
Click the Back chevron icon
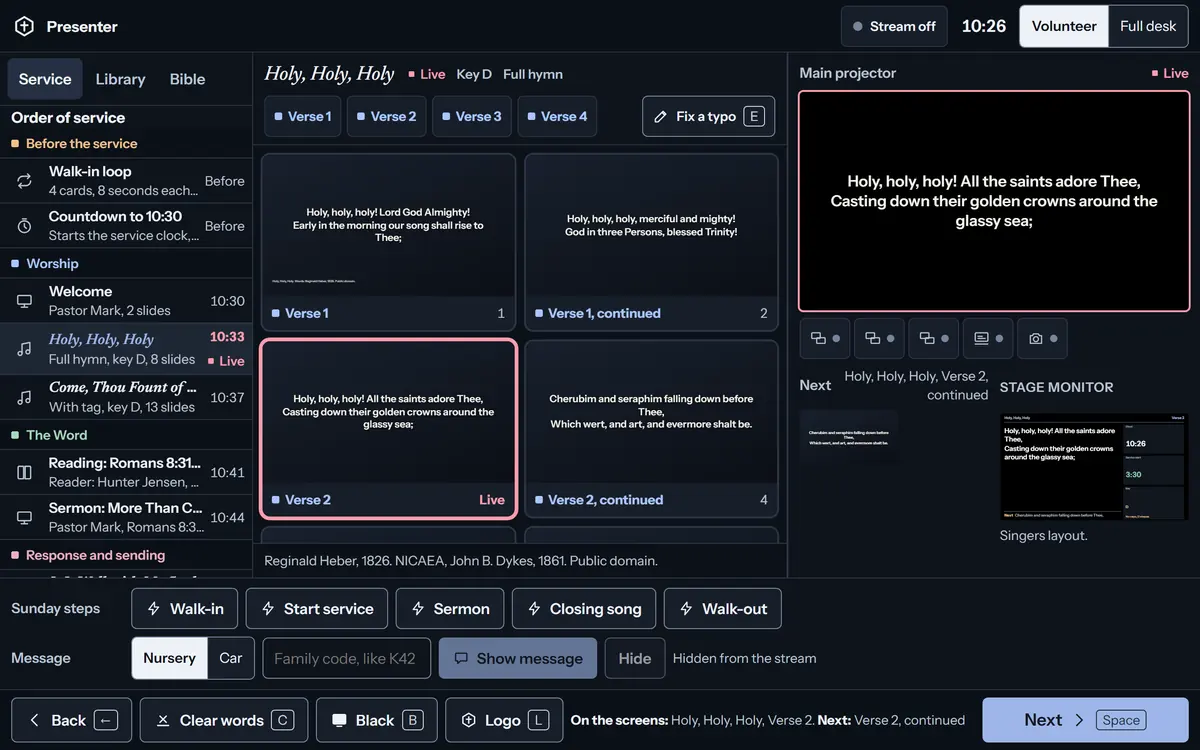(x=35, y=720)
